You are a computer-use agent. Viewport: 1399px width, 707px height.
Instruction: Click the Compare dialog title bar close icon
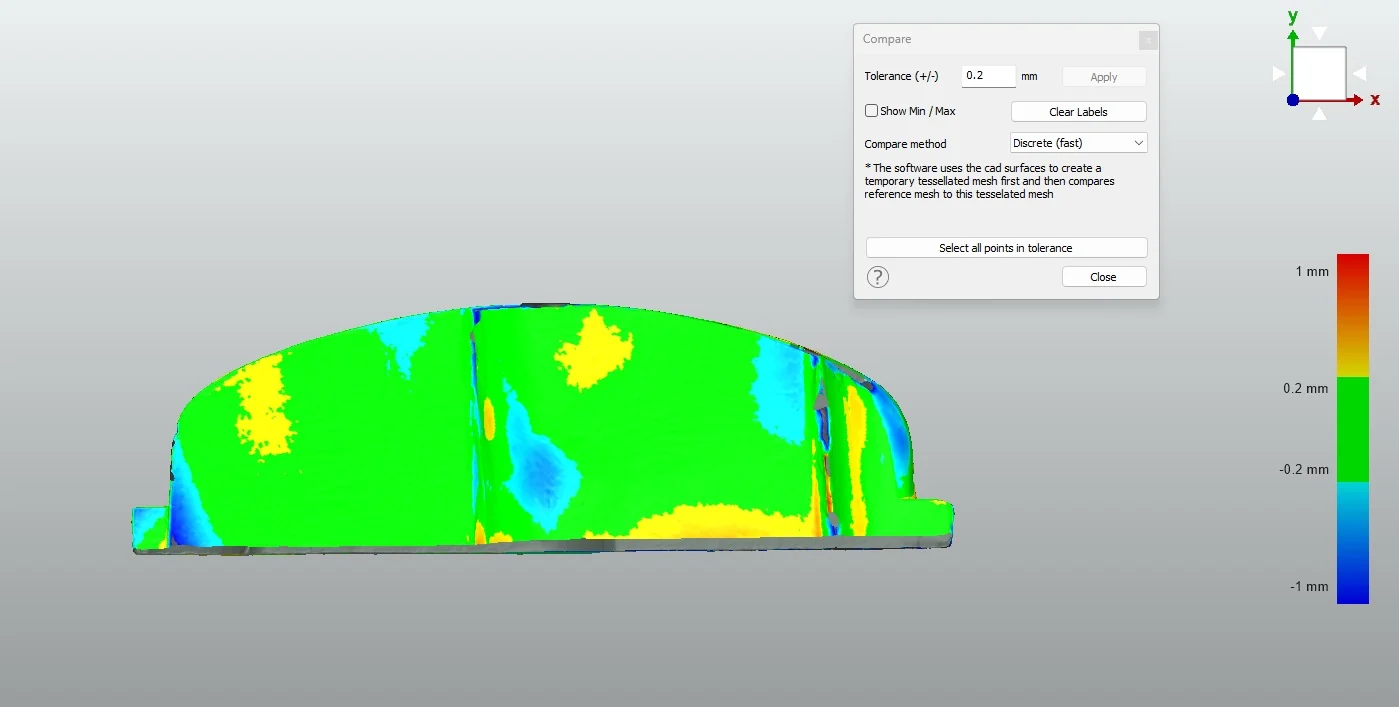click(1148, 40)
